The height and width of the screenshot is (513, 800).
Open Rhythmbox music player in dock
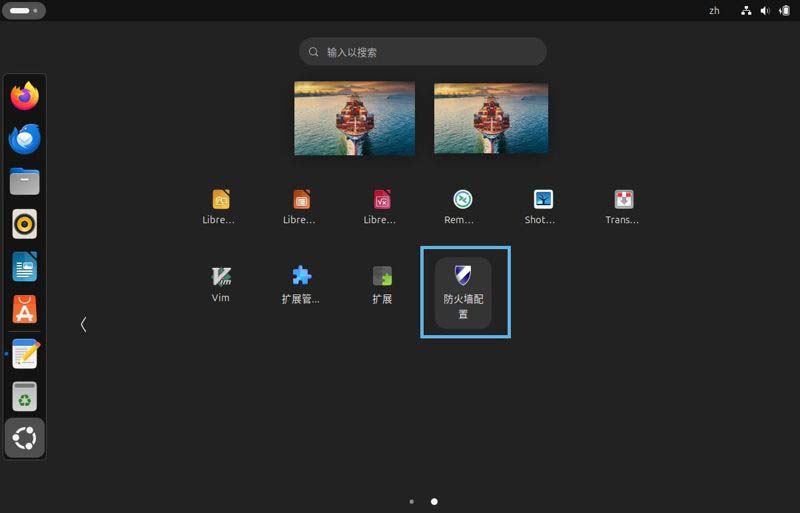(x=25, y=224)
